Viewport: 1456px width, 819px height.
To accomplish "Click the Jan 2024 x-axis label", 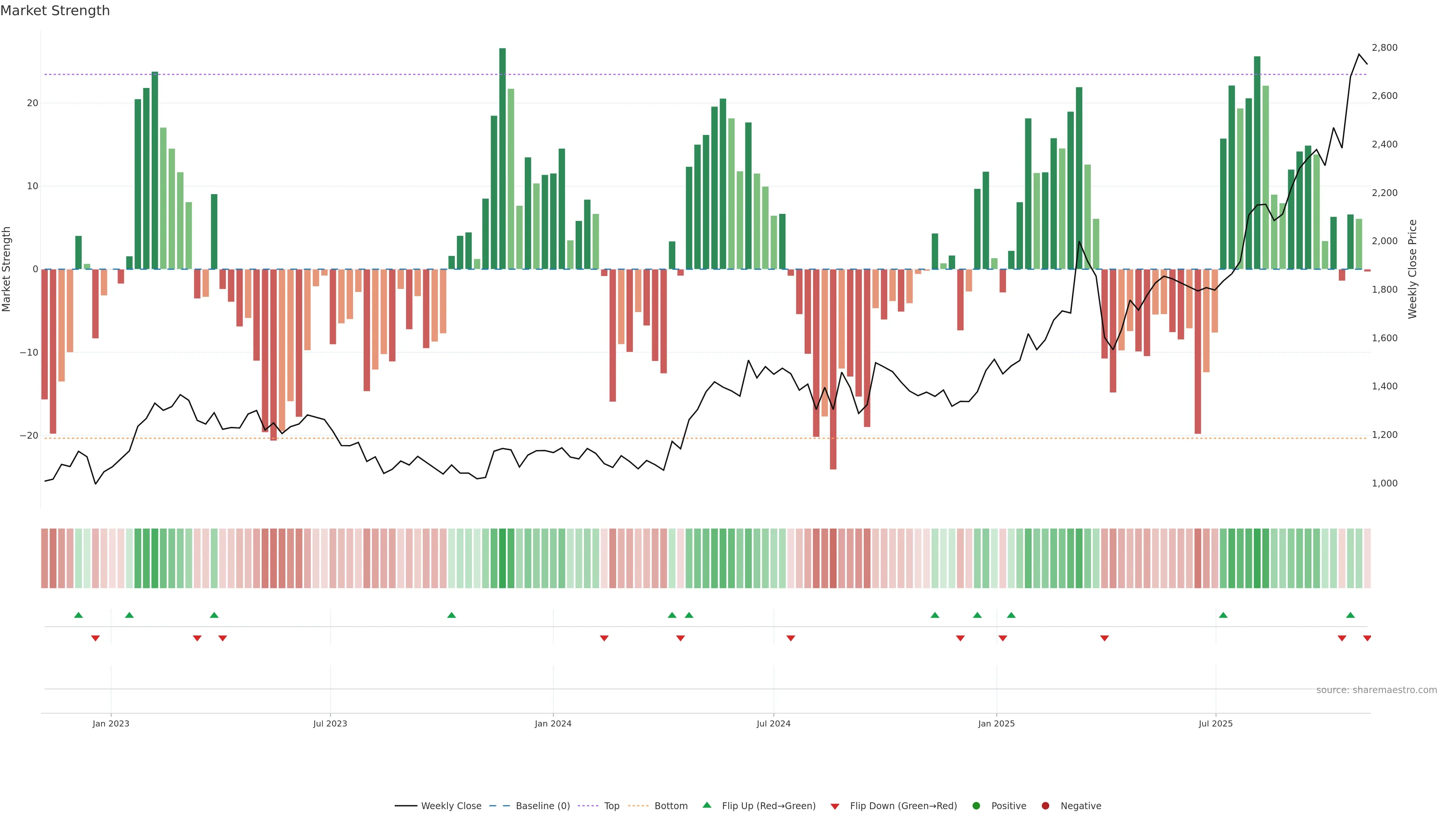I will [553, 723].
